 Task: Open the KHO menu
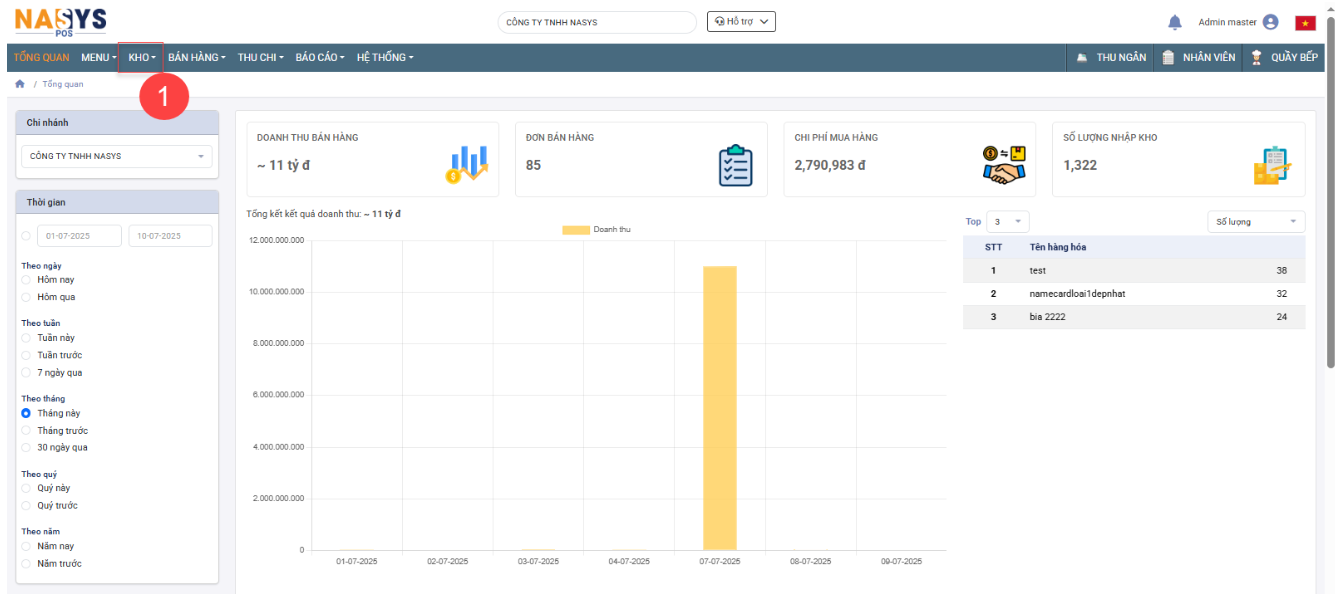click(142, 58)
